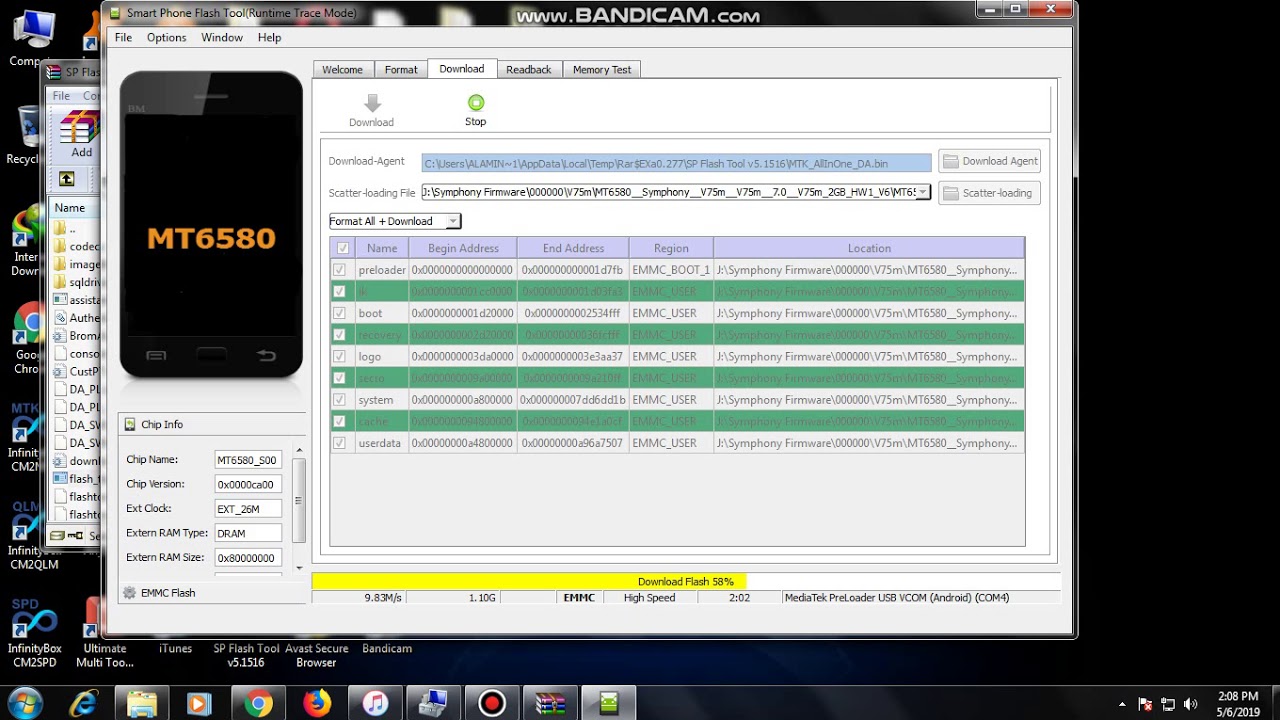Open the Window menu

[x=222, y=37]
